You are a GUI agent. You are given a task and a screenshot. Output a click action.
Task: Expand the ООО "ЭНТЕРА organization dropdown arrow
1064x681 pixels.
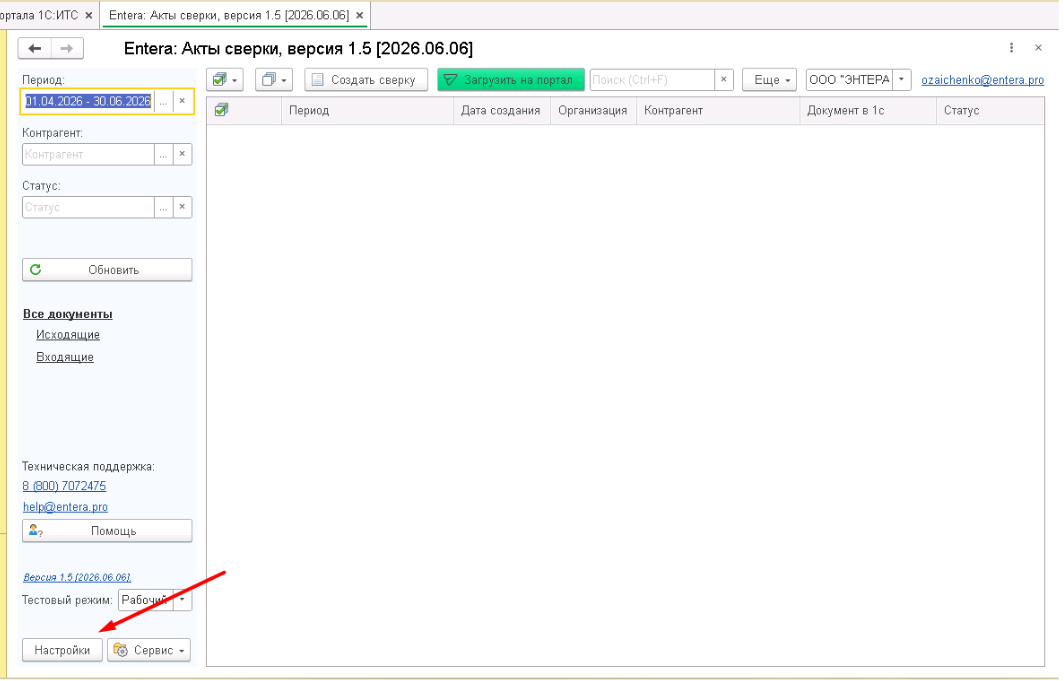(901, 80)
